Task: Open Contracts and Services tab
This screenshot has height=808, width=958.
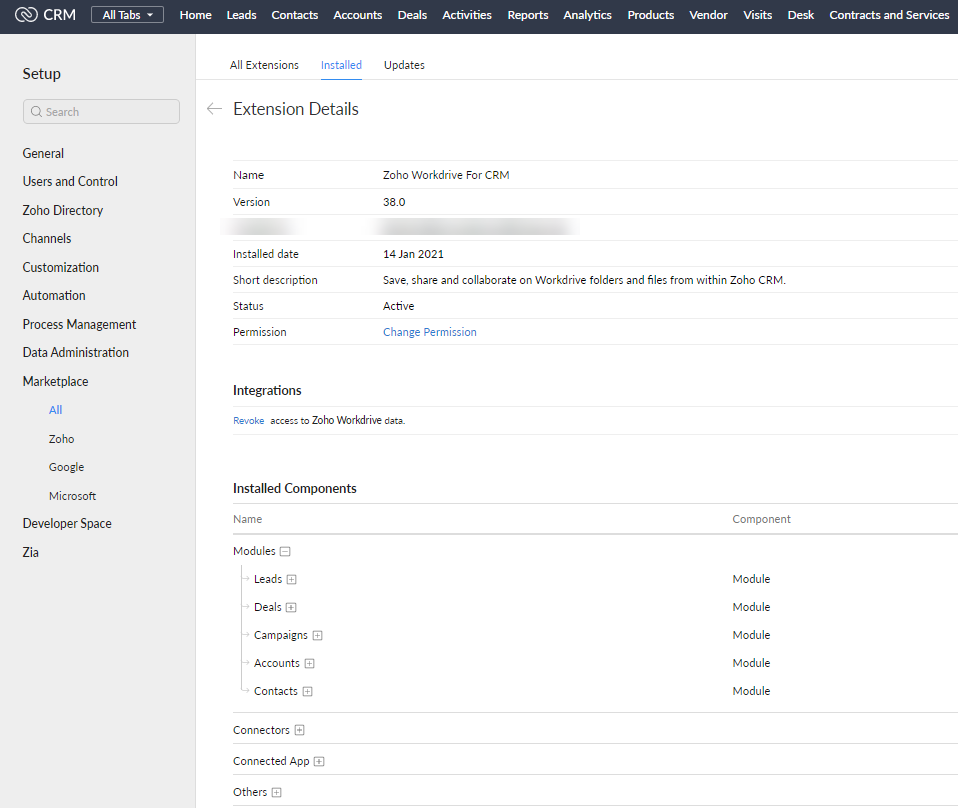Action: coord(889,15)
